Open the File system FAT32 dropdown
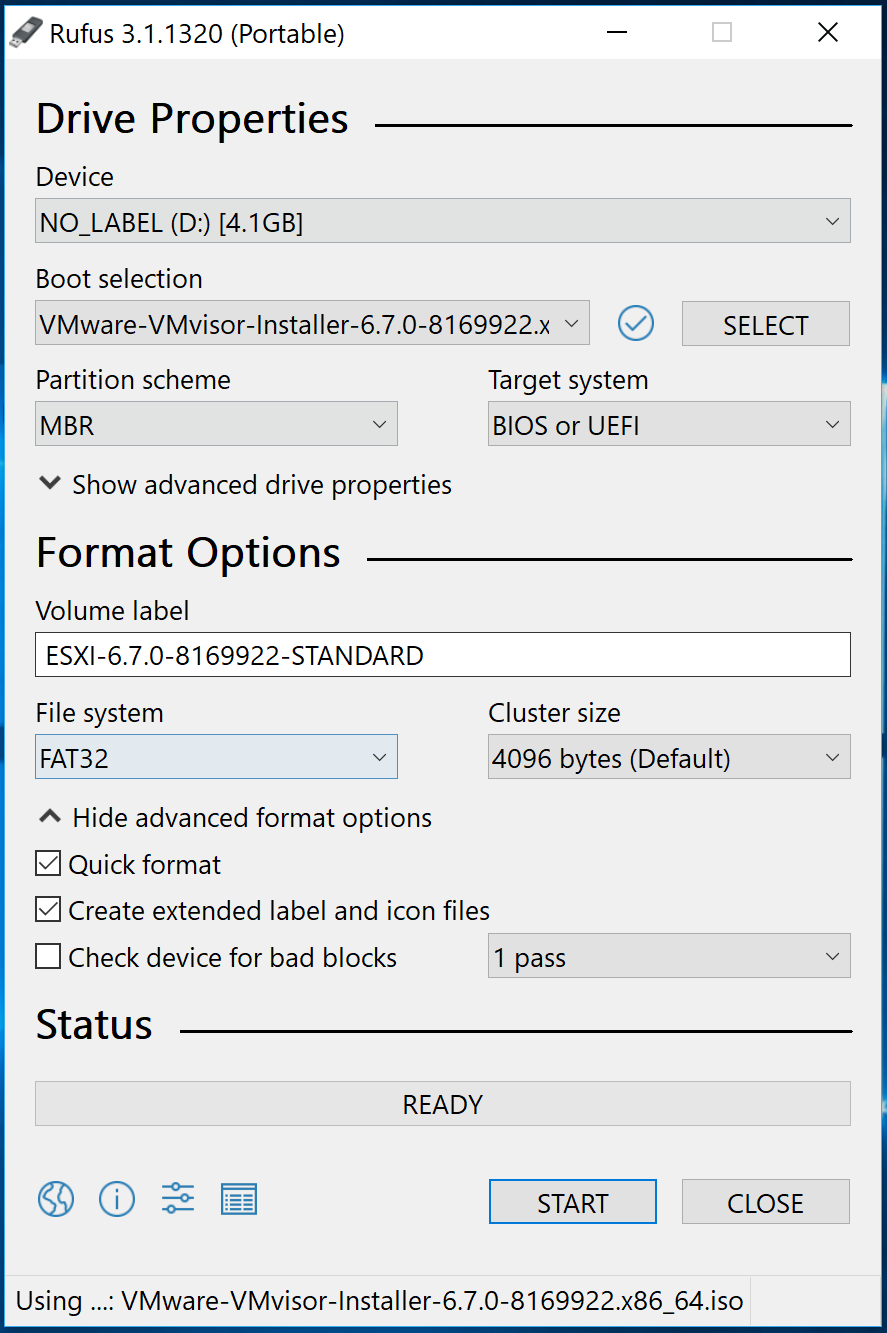Viewport: 887px width, 1333px height. click(216, 758)
